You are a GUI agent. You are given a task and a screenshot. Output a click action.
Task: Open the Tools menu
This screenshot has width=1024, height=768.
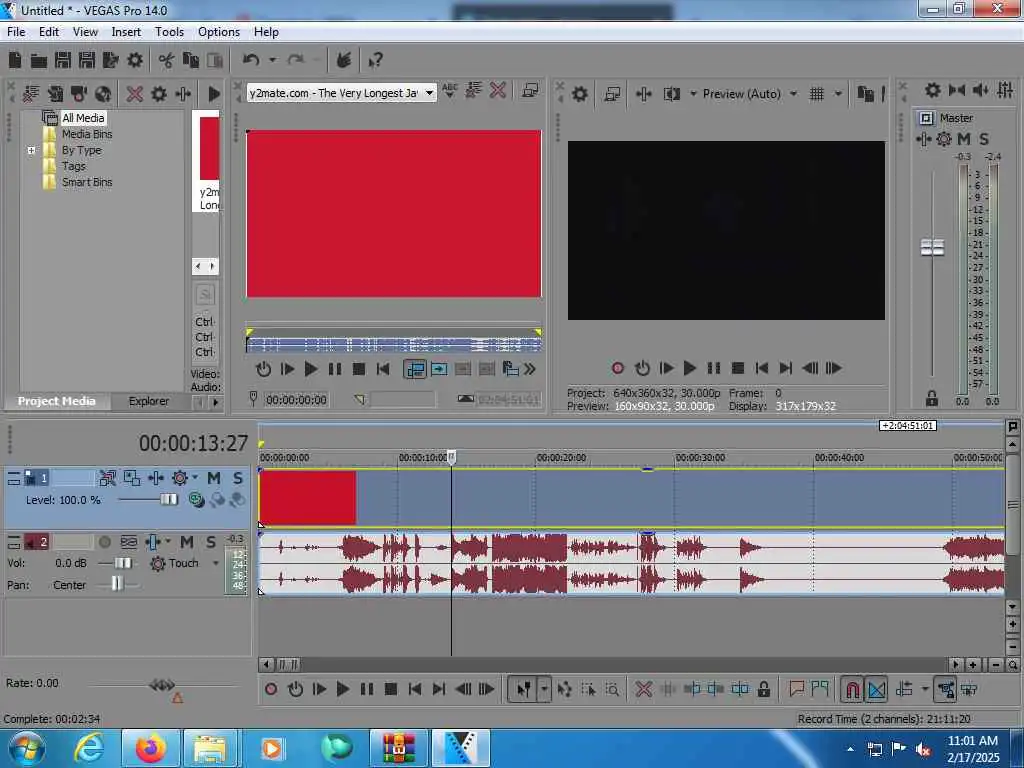169,32
